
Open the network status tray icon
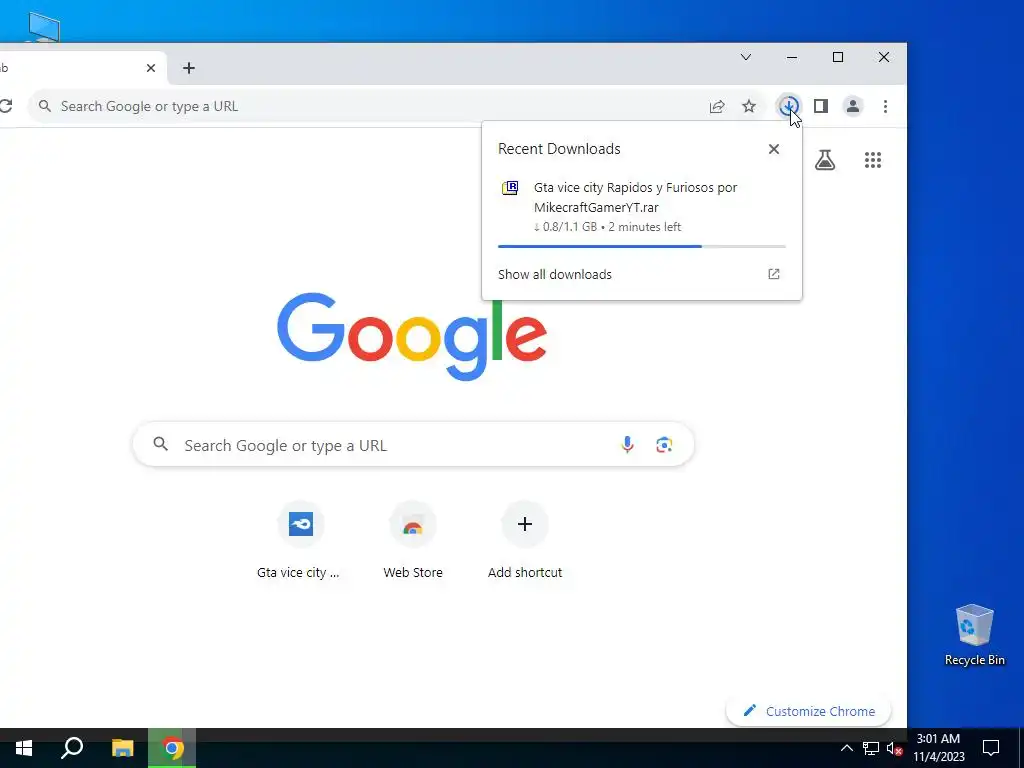pyautogui.click(x=871, y=748)
